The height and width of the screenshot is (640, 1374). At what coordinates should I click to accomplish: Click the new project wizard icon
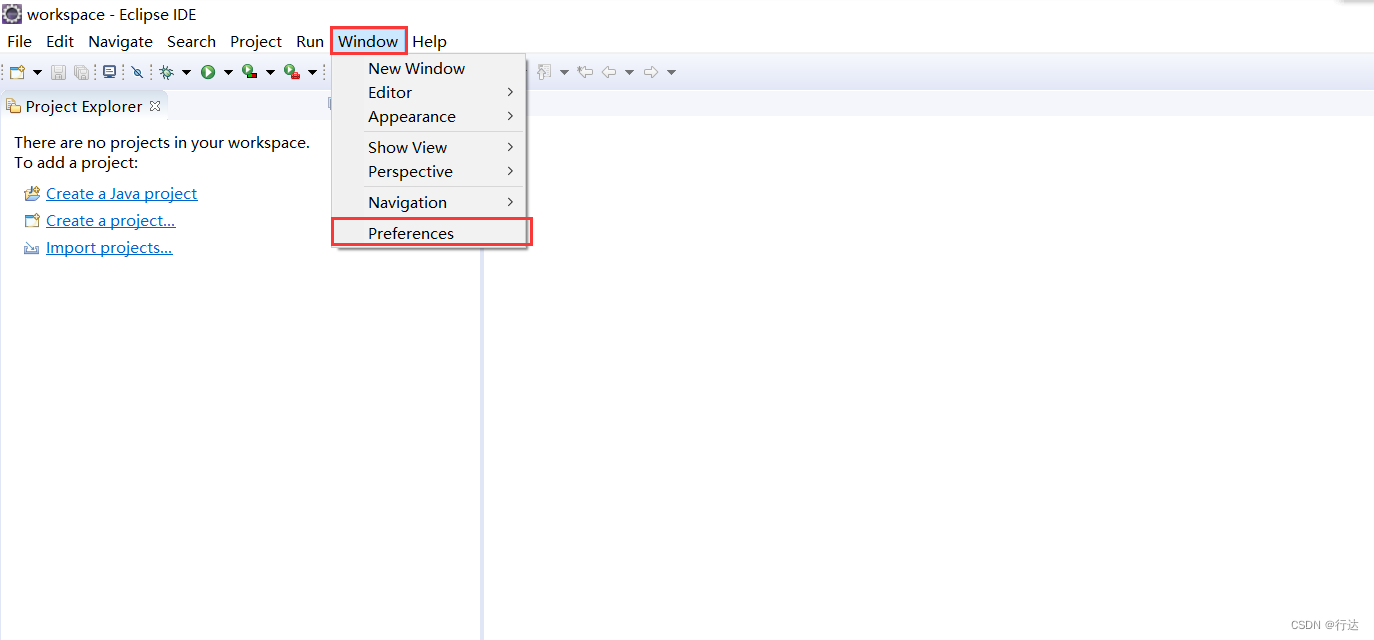(x=32, y=221)
